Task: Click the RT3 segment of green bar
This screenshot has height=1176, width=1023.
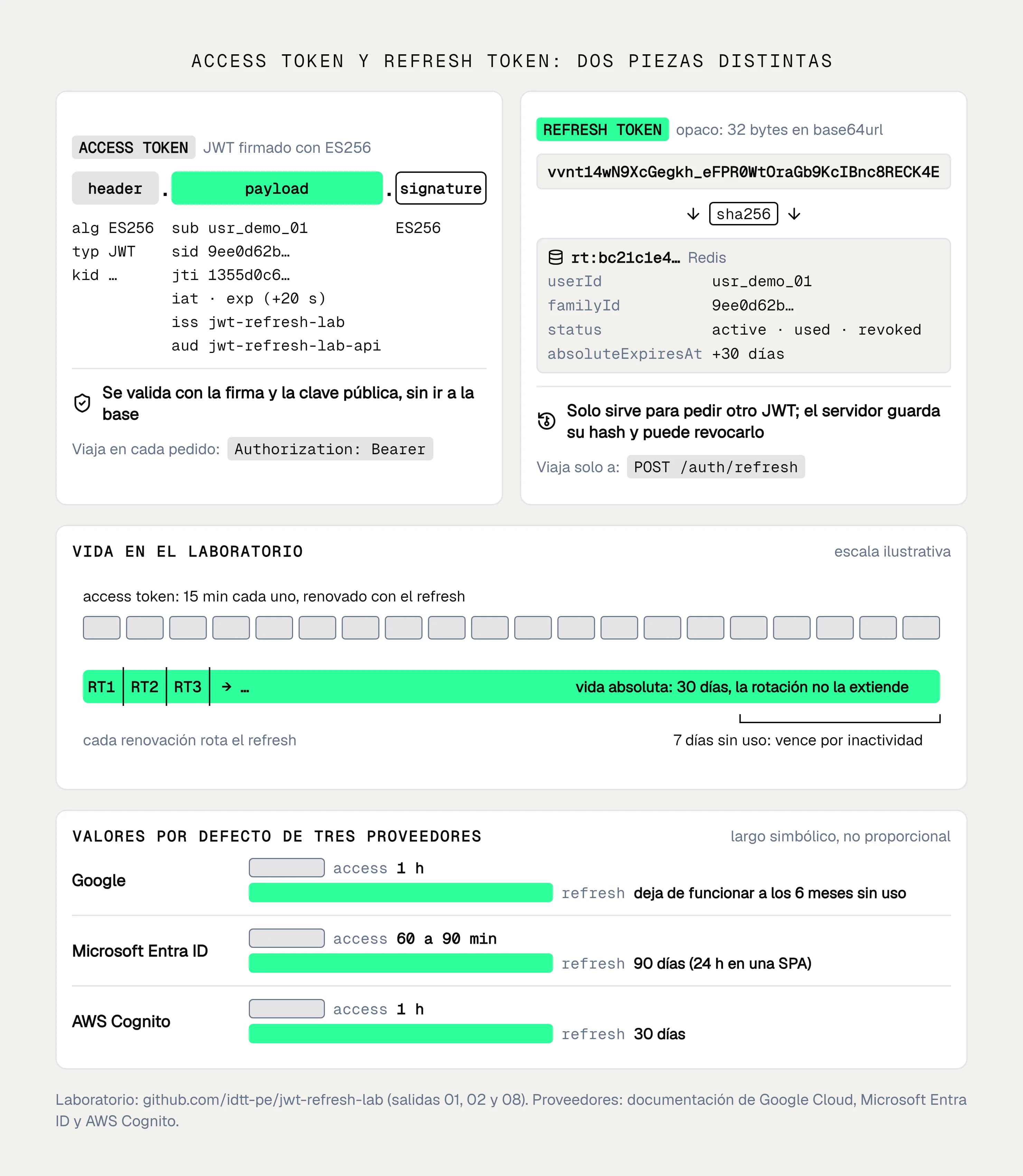Action: [x=188, y=687]
